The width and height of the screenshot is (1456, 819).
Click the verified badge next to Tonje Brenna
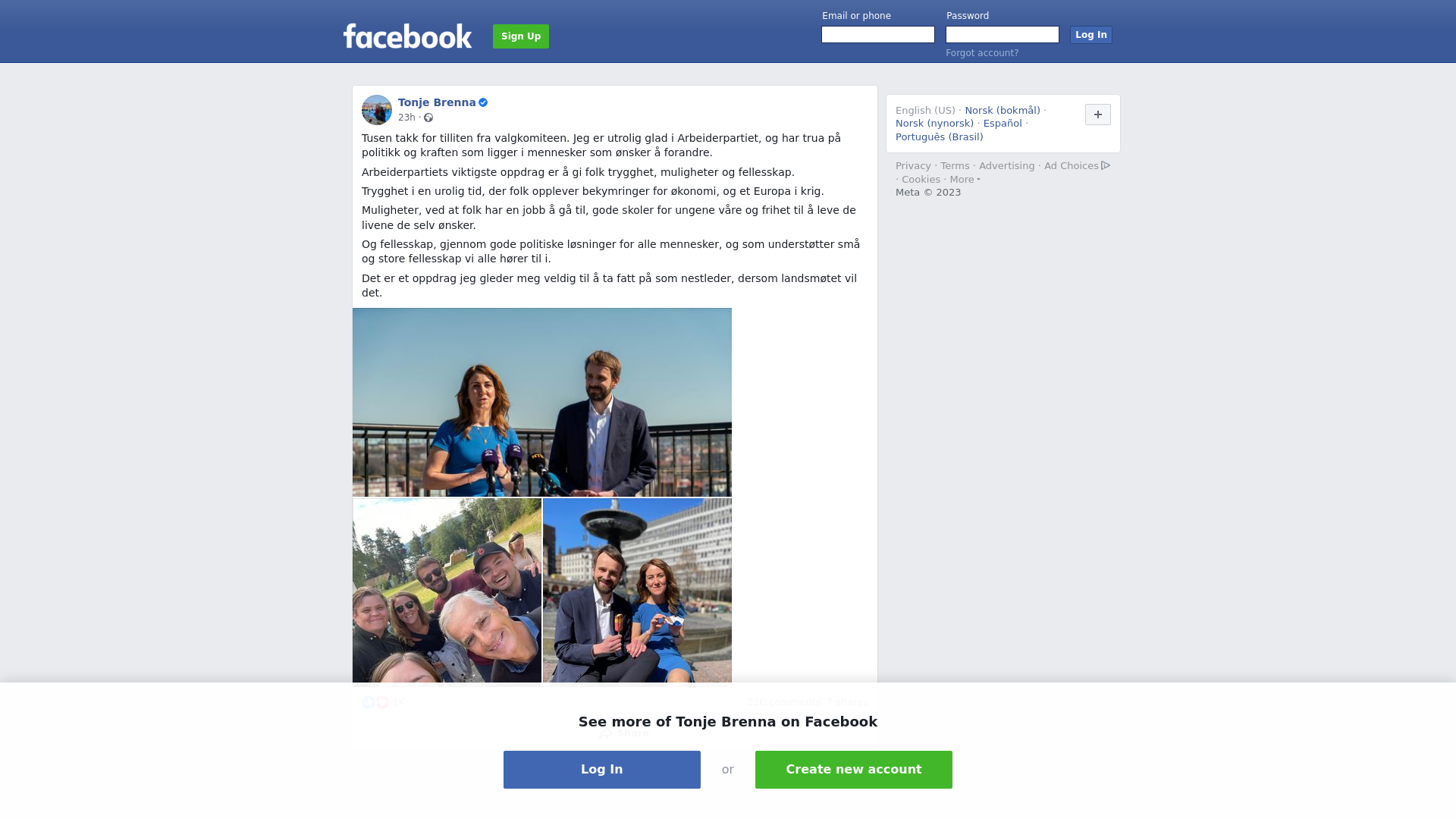coord(483,102)
